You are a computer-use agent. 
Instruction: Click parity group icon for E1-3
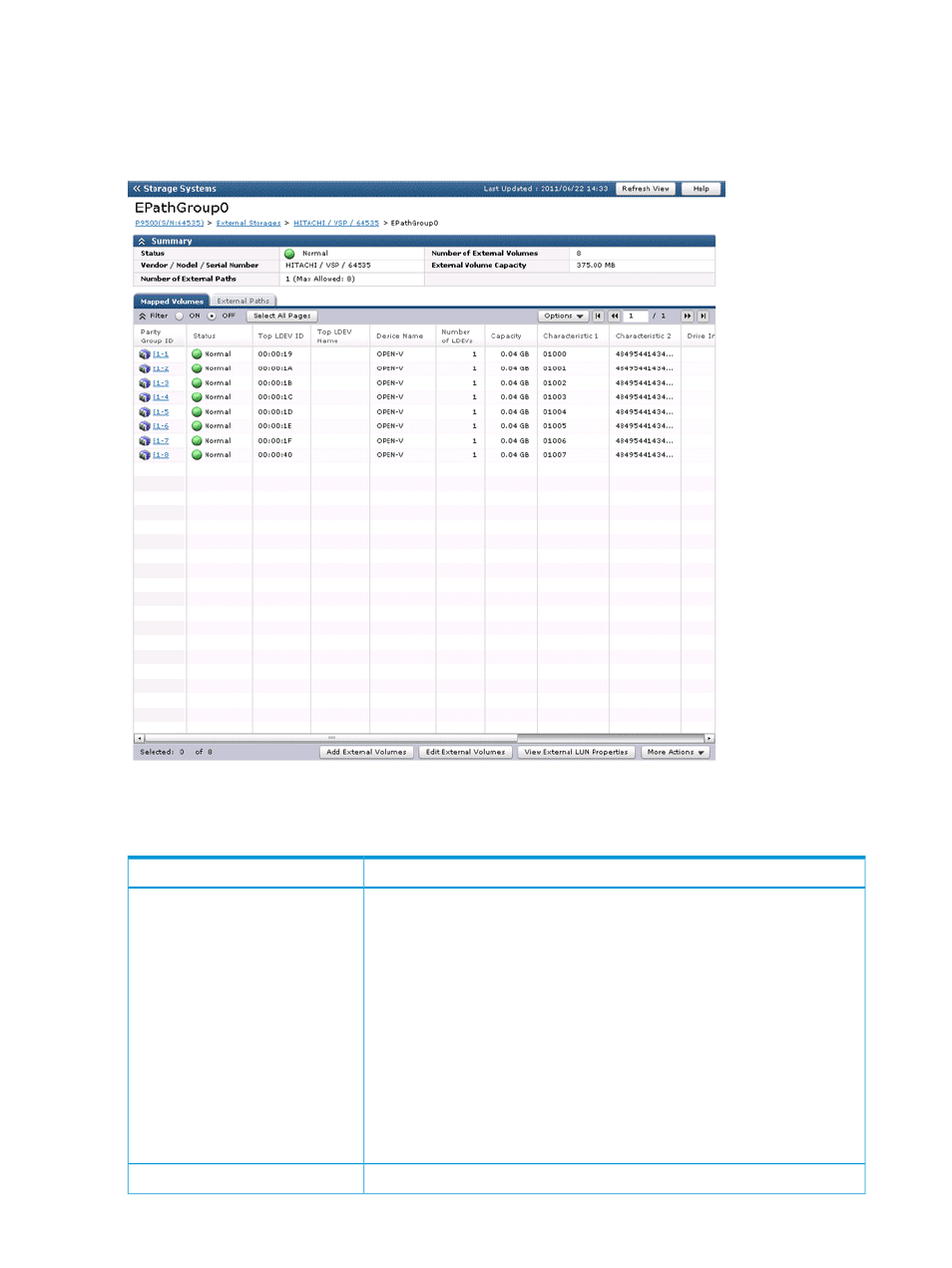tap(145, 383)
